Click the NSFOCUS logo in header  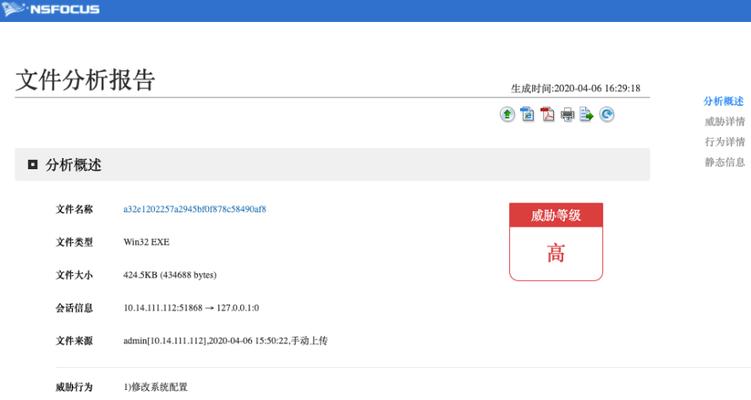pyautogui.click(x=51, y=9)
